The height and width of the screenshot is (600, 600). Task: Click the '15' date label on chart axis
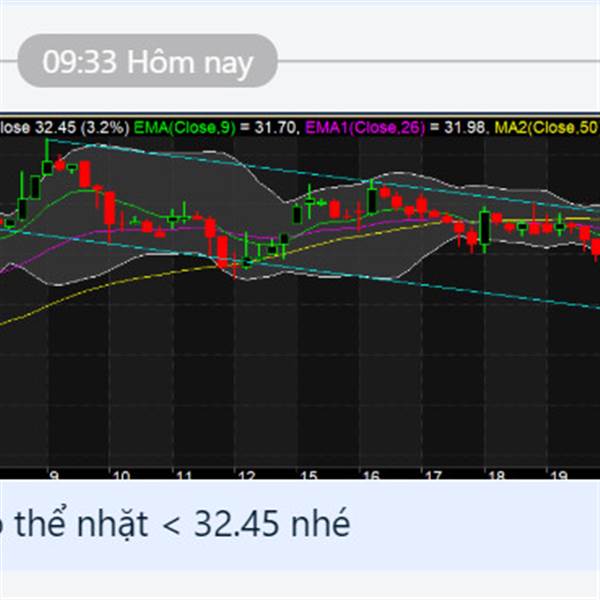(x=309, y=474)
